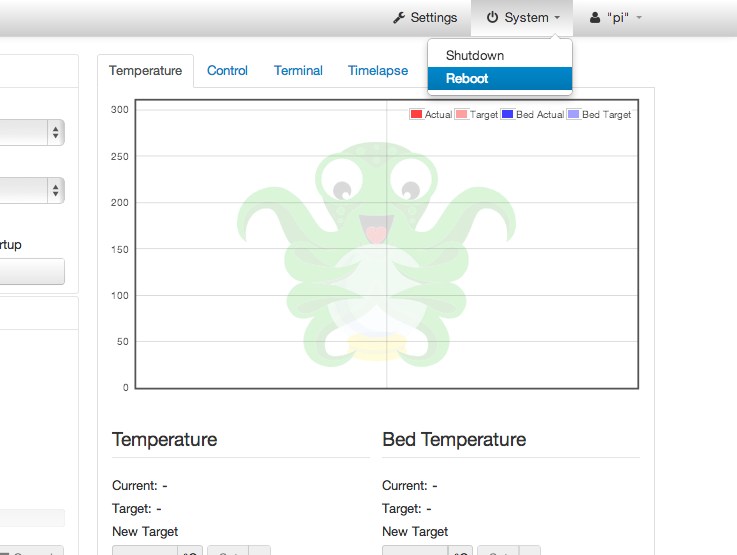Click the 150 axis label on chart
This screenshot has width=737, height=555.
coord(119,250)
